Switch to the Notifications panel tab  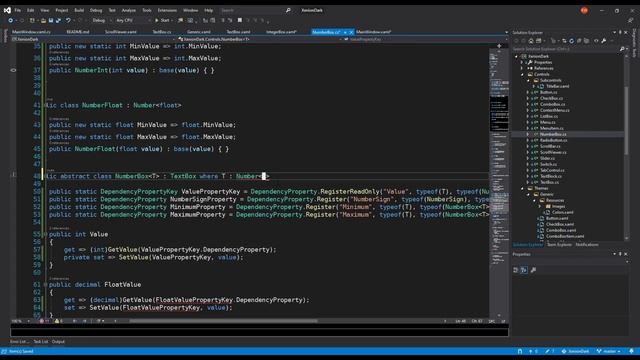coord(587,245)
